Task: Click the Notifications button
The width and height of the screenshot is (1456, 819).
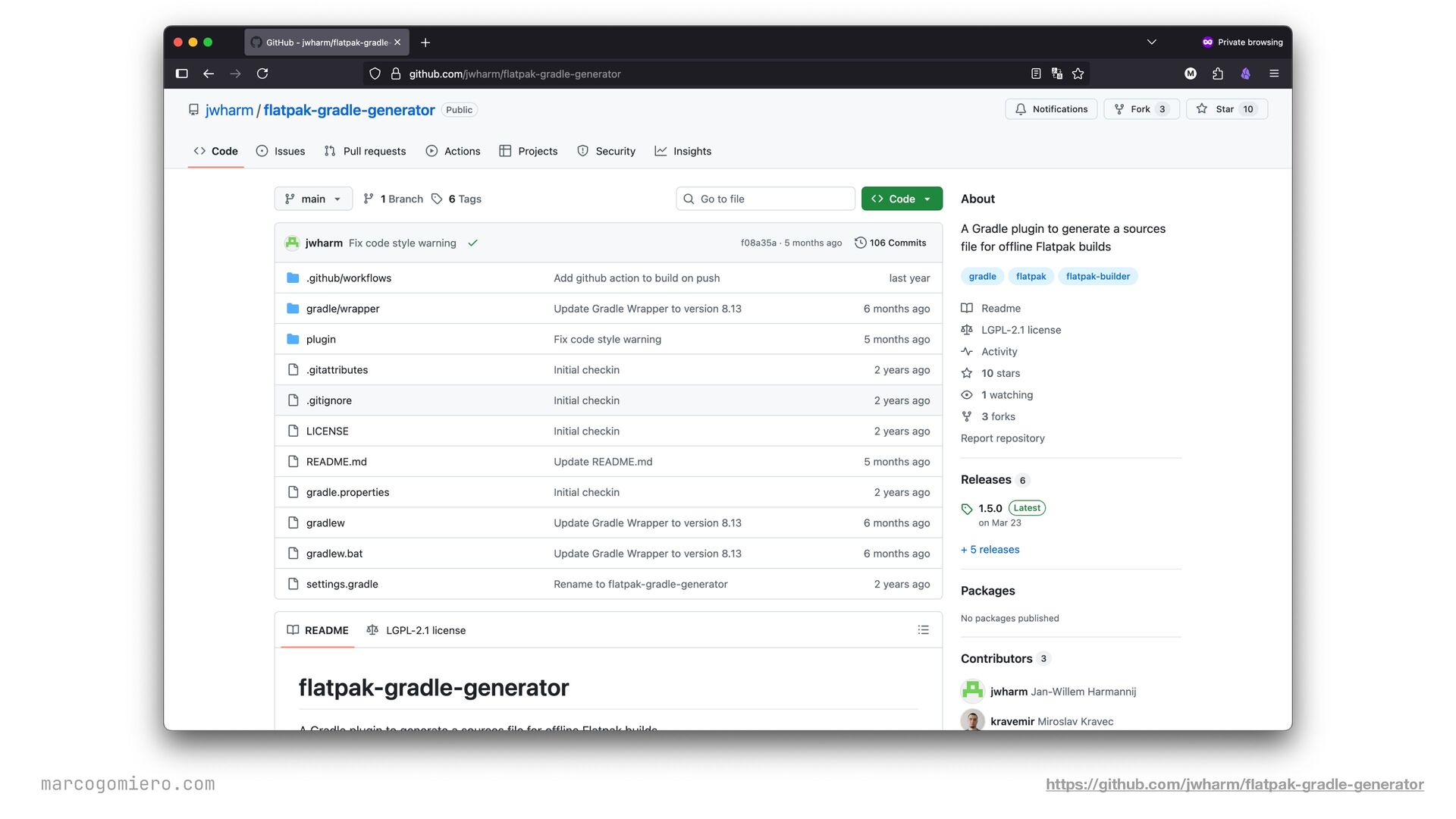Action: 1051,109
